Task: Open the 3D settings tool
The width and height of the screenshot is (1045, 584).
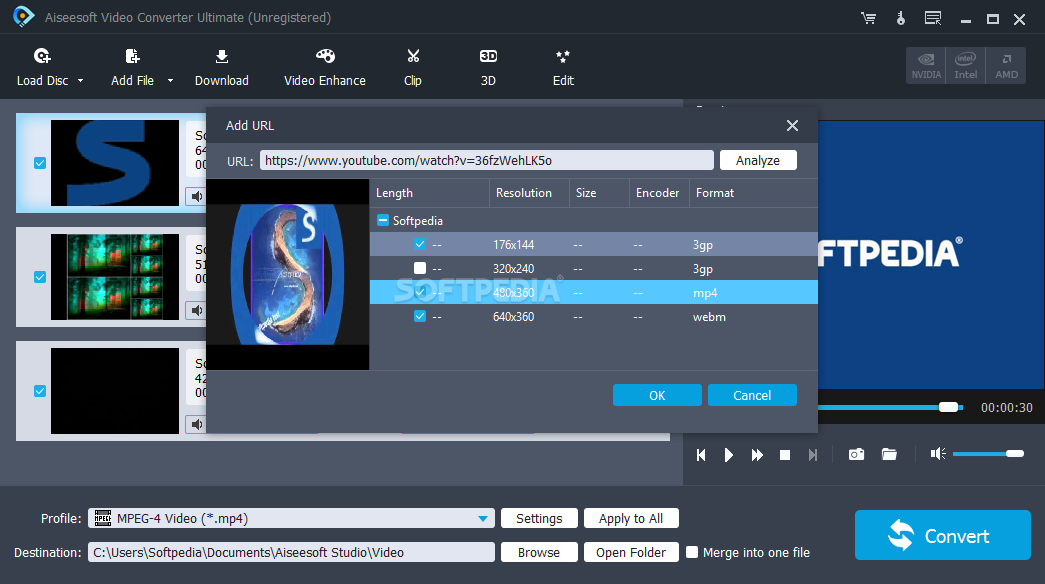Action: (488, 67)
